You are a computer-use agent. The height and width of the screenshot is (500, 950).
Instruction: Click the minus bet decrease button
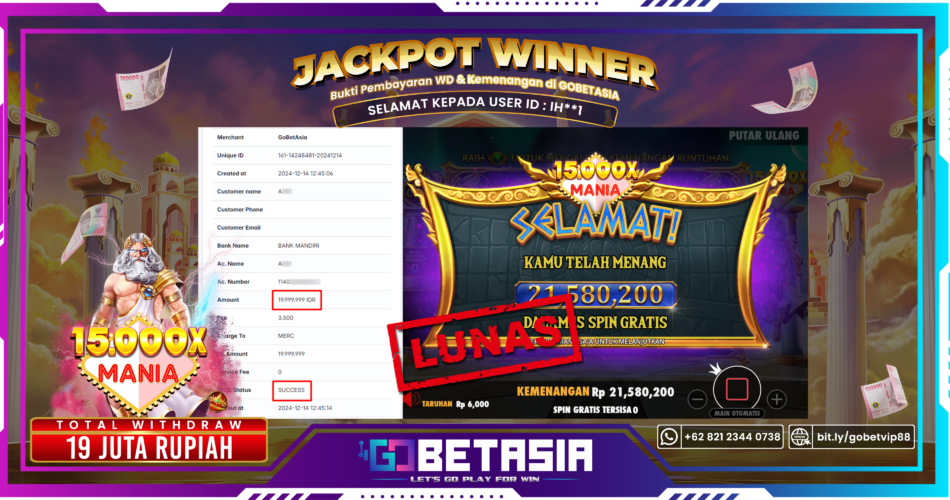(697, 399)
